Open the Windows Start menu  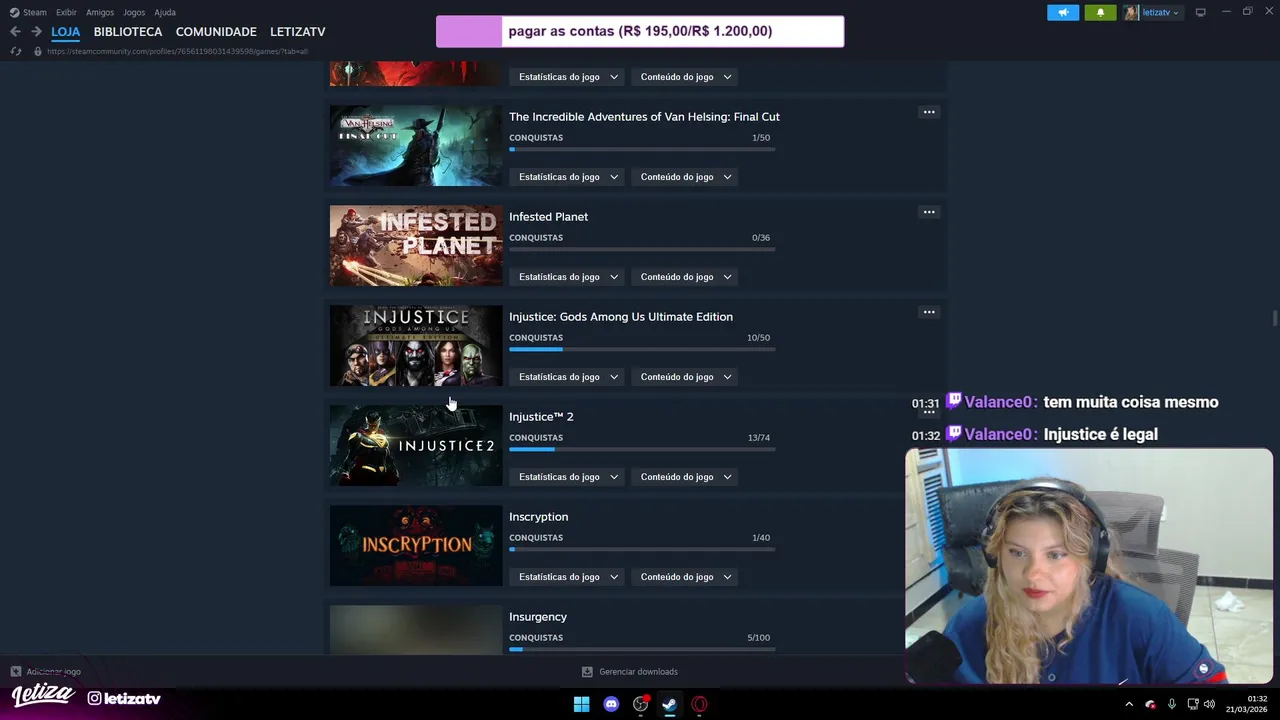tap(581, 704)
